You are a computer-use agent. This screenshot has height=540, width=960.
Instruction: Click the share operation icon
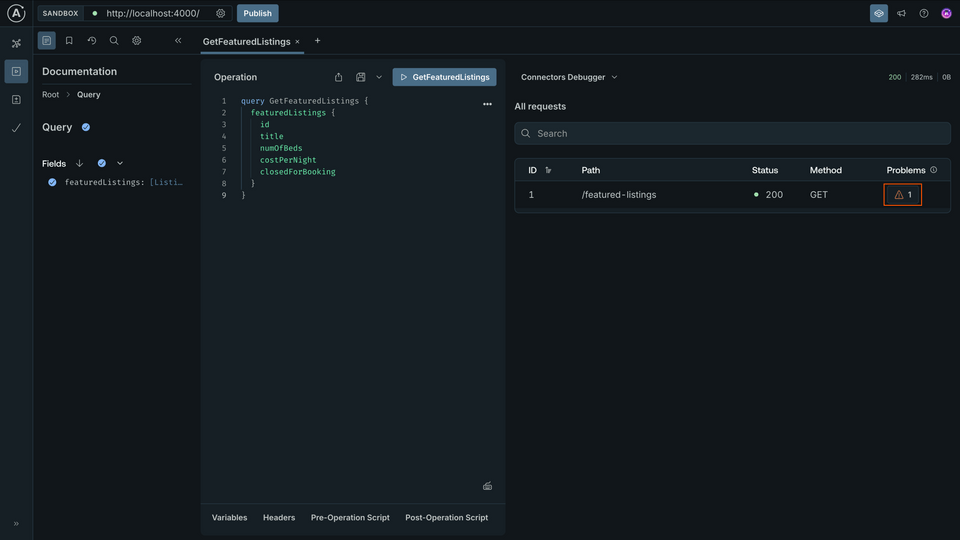coord(338,77)
